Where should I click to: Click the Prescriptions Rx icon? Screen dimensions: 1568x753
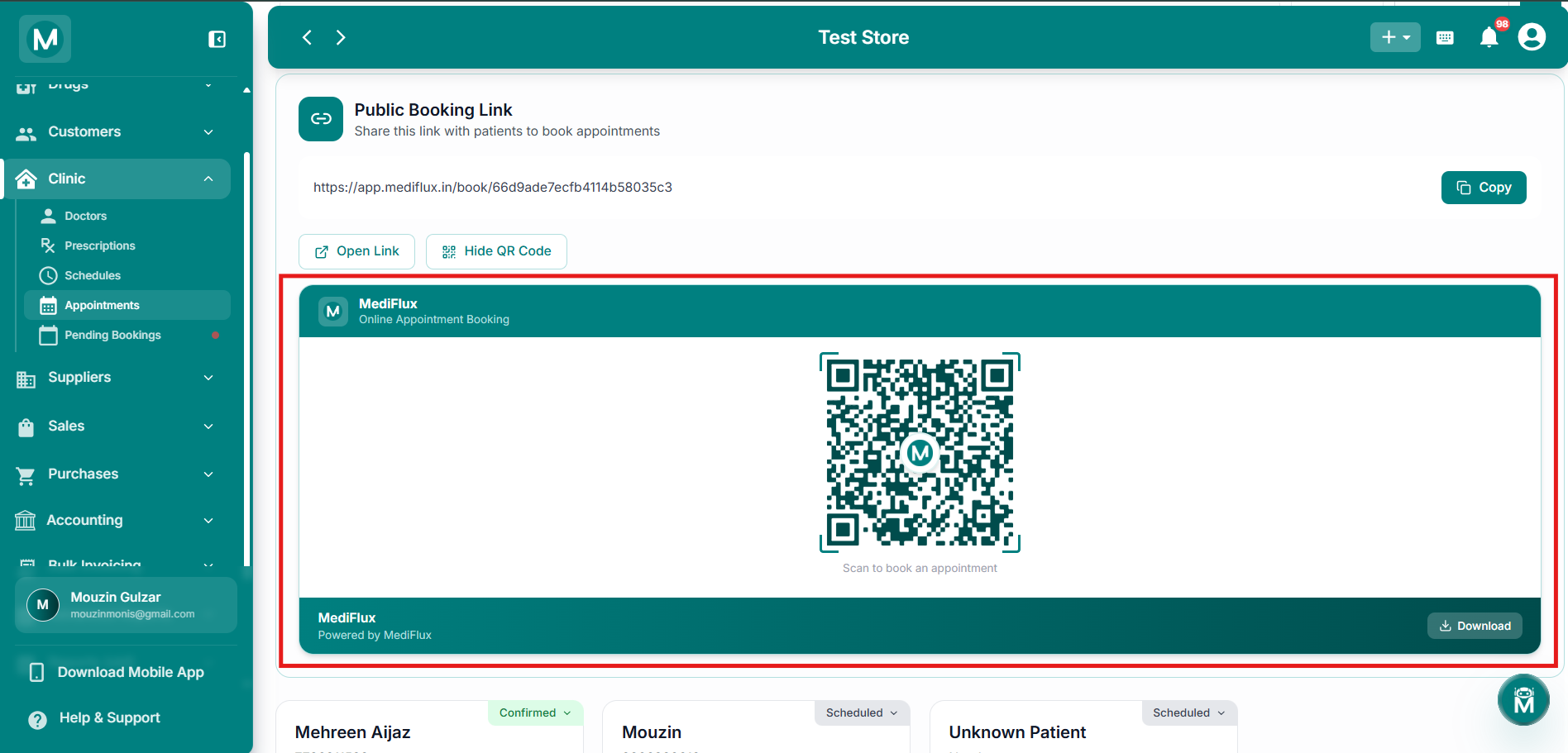[x=49, y=245]
